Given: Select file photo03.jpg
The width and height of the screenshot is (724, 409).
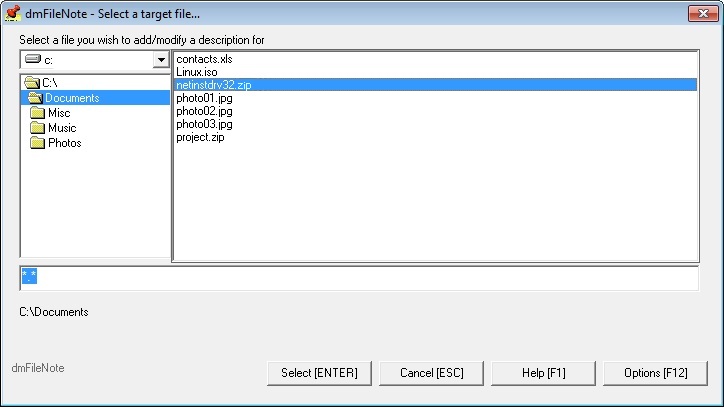Looking at the screenshot, I should coord(204,124).
